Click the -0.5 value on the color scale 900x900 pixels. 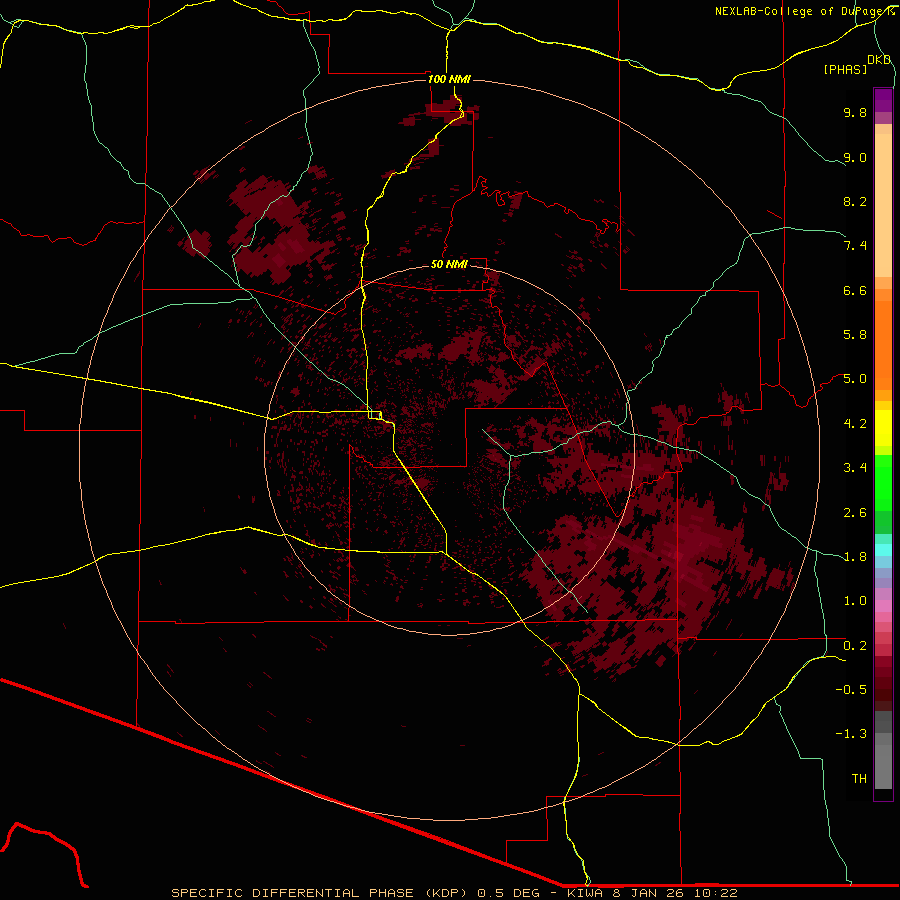[x=851, y=690]
